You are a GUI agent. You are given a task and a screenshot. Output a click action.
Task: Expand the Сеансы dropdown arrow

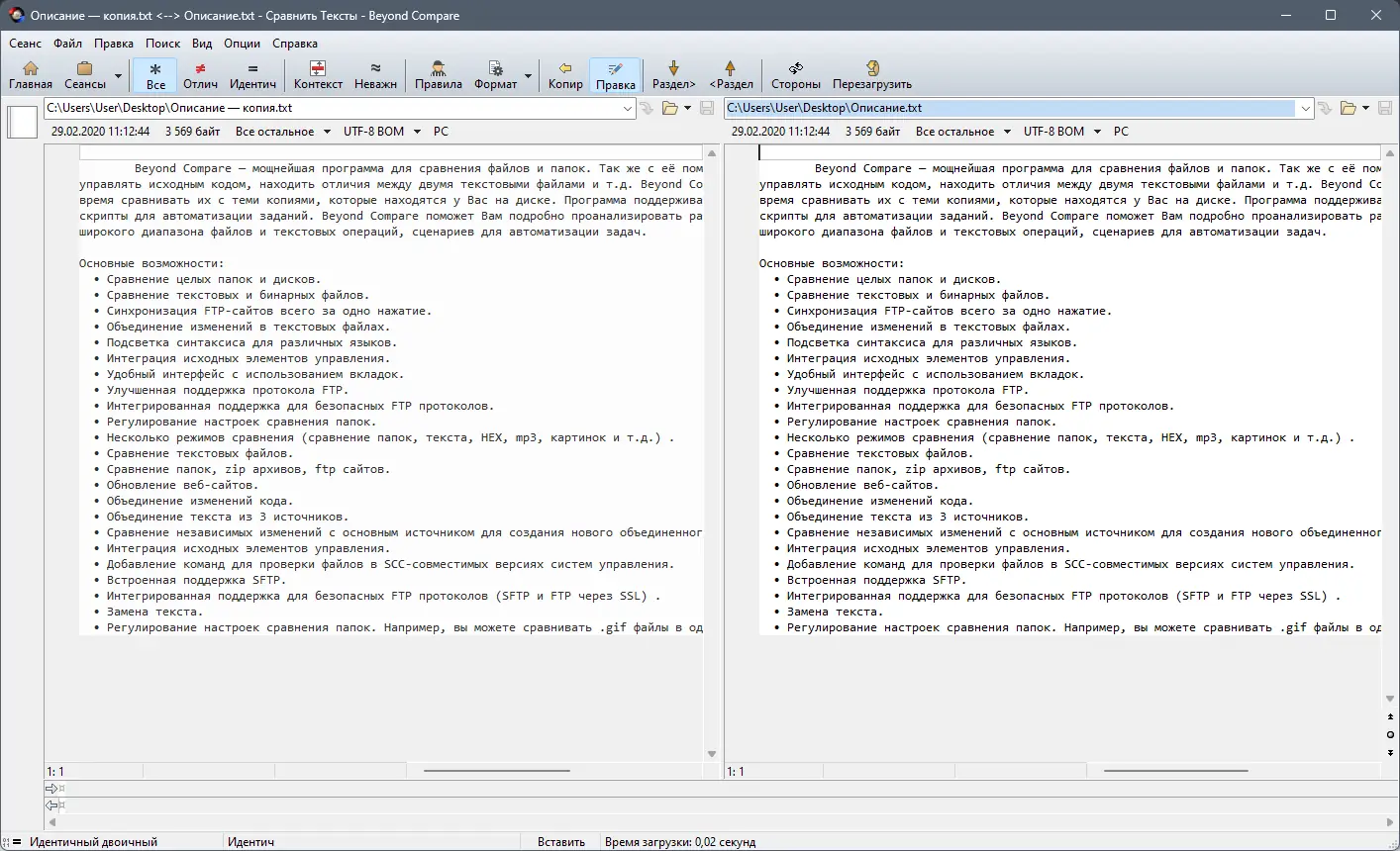click(x=118, y=75)
